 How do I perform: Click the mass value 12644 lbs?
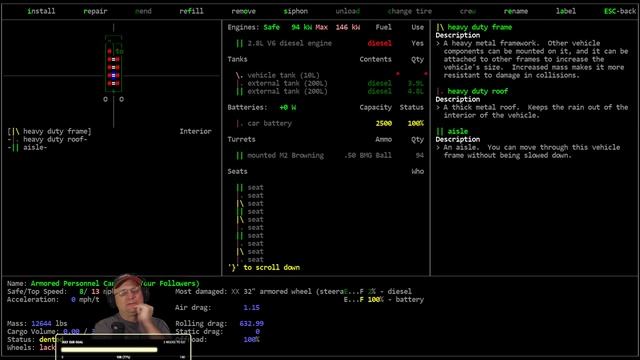[49, 323]
